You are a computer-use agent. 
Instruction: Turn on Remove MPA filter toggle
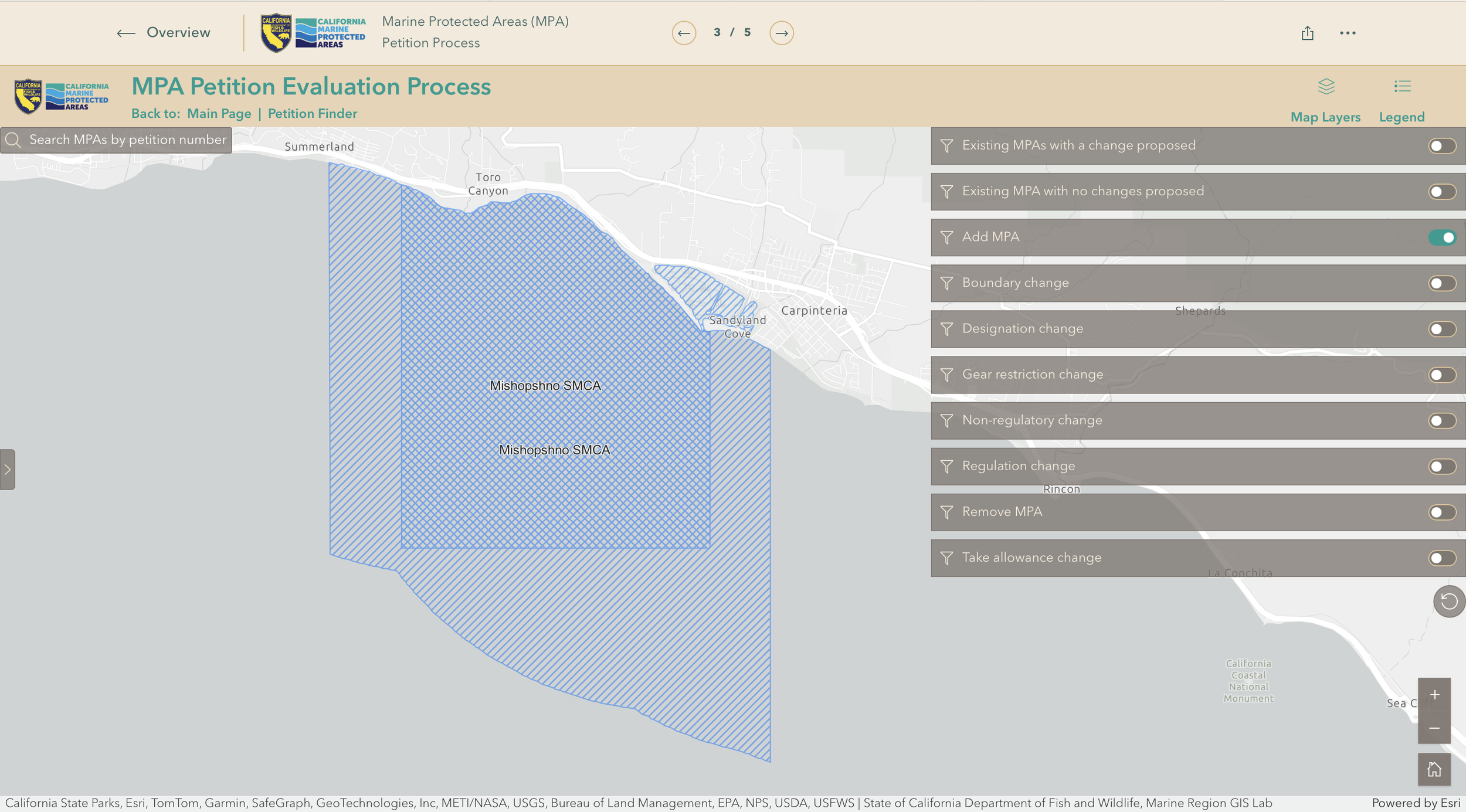pyautogui.click(x=1442, y=512)
